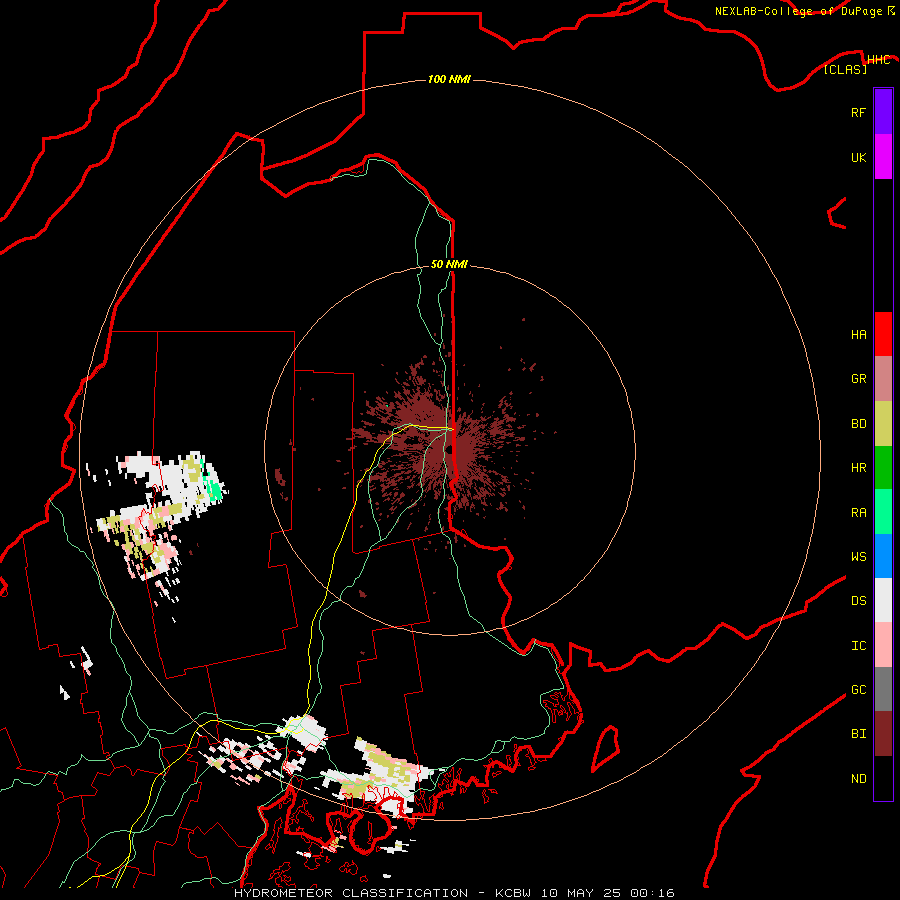Click the 100 NMI range ring label

[449, 79]
